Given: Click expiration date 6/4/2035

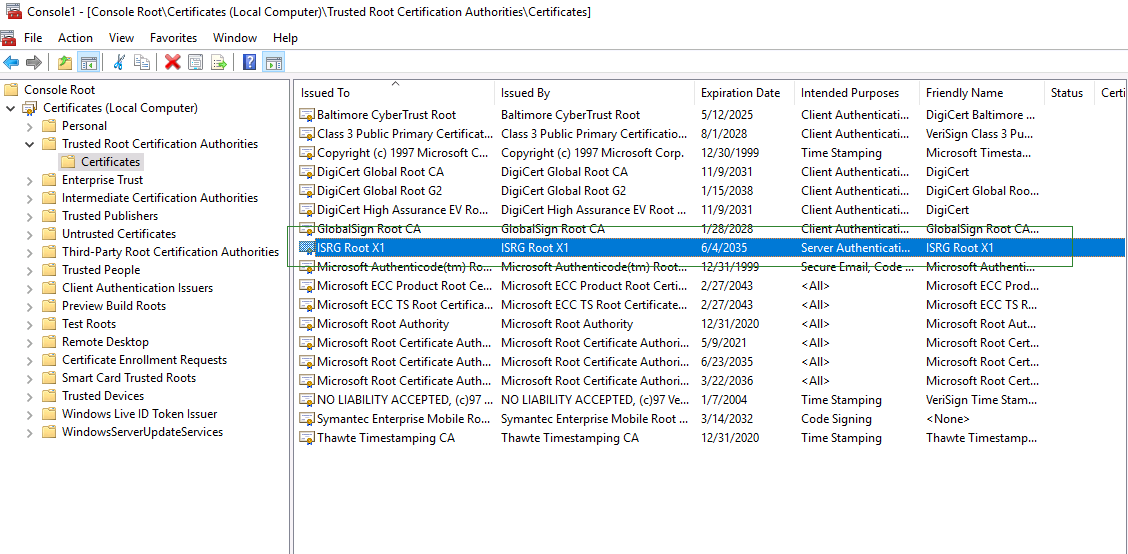Looking at the screenshot, I should [x=724, y=248].
